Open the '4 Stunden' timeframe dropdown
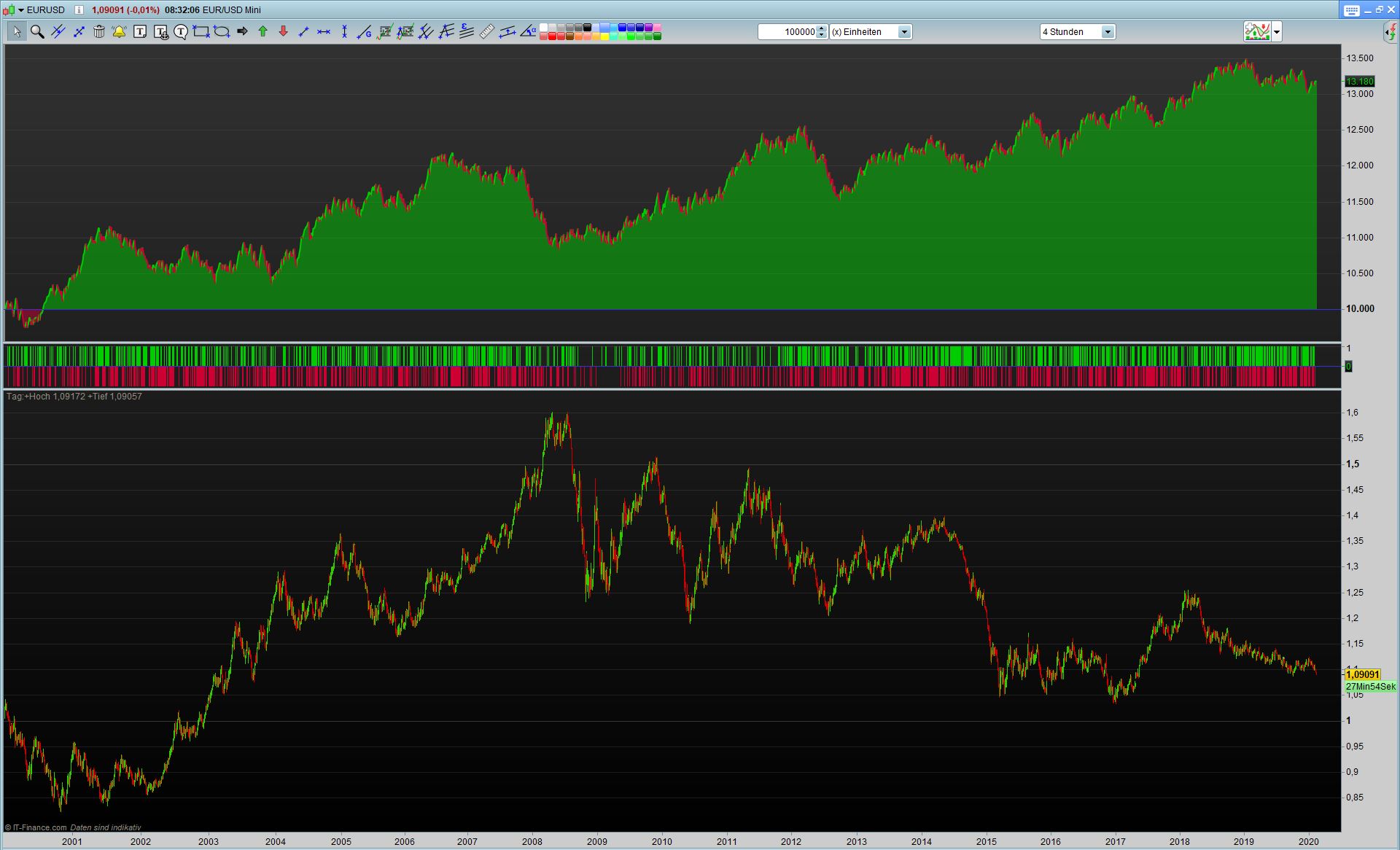 (x=1107, y=31)
